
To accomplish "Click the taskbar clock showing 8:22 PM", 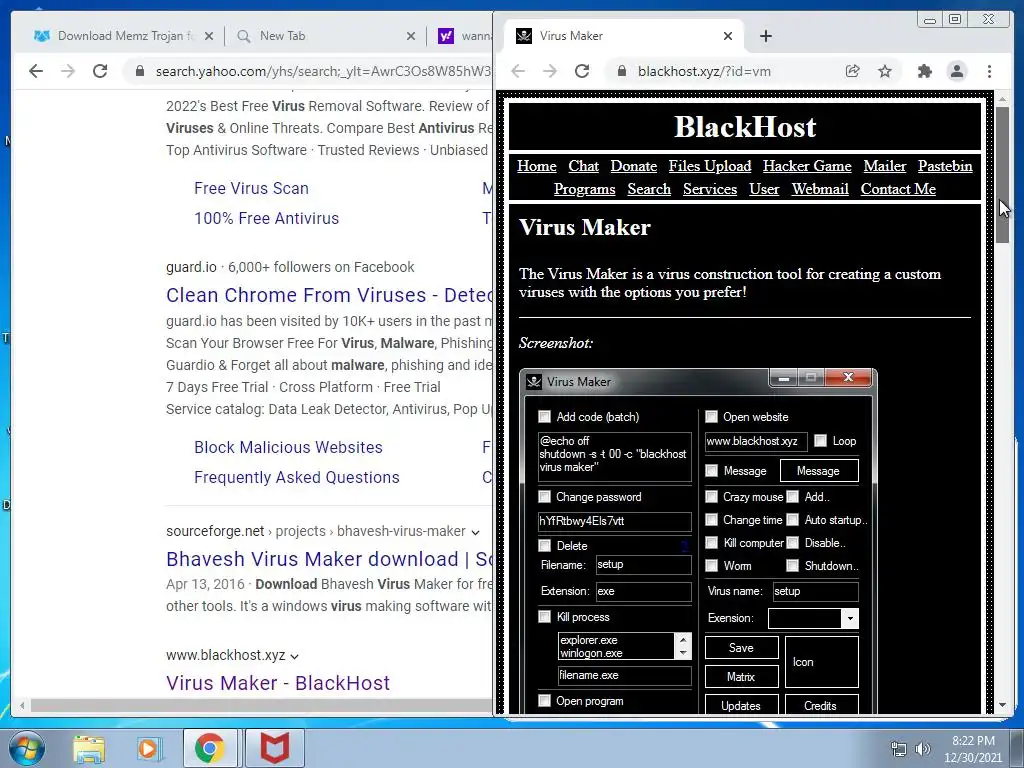I will 973,749.
